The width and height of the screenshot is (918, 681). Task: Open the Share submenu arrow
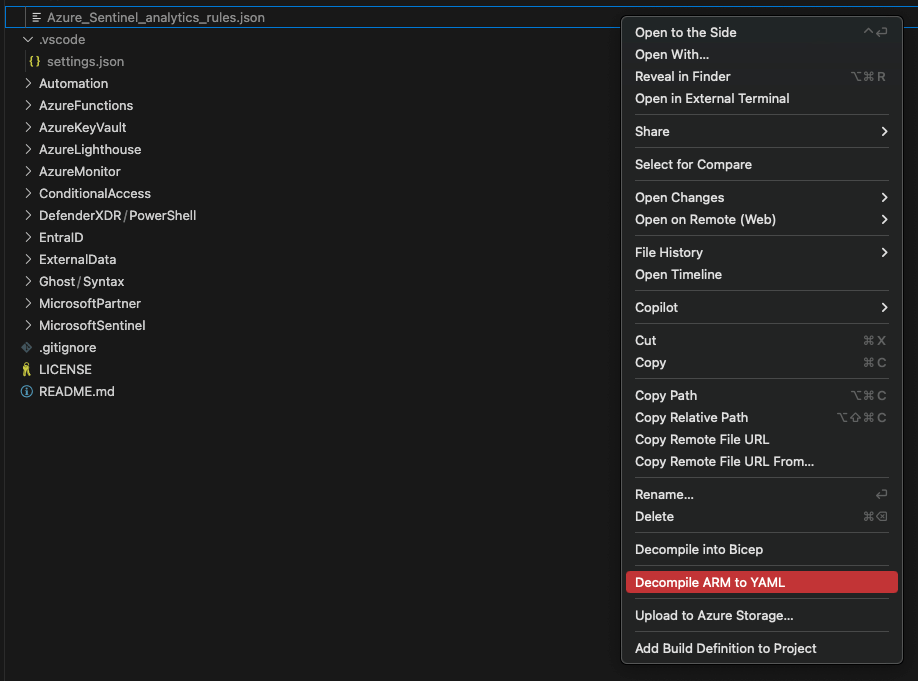tap(884, 132)
